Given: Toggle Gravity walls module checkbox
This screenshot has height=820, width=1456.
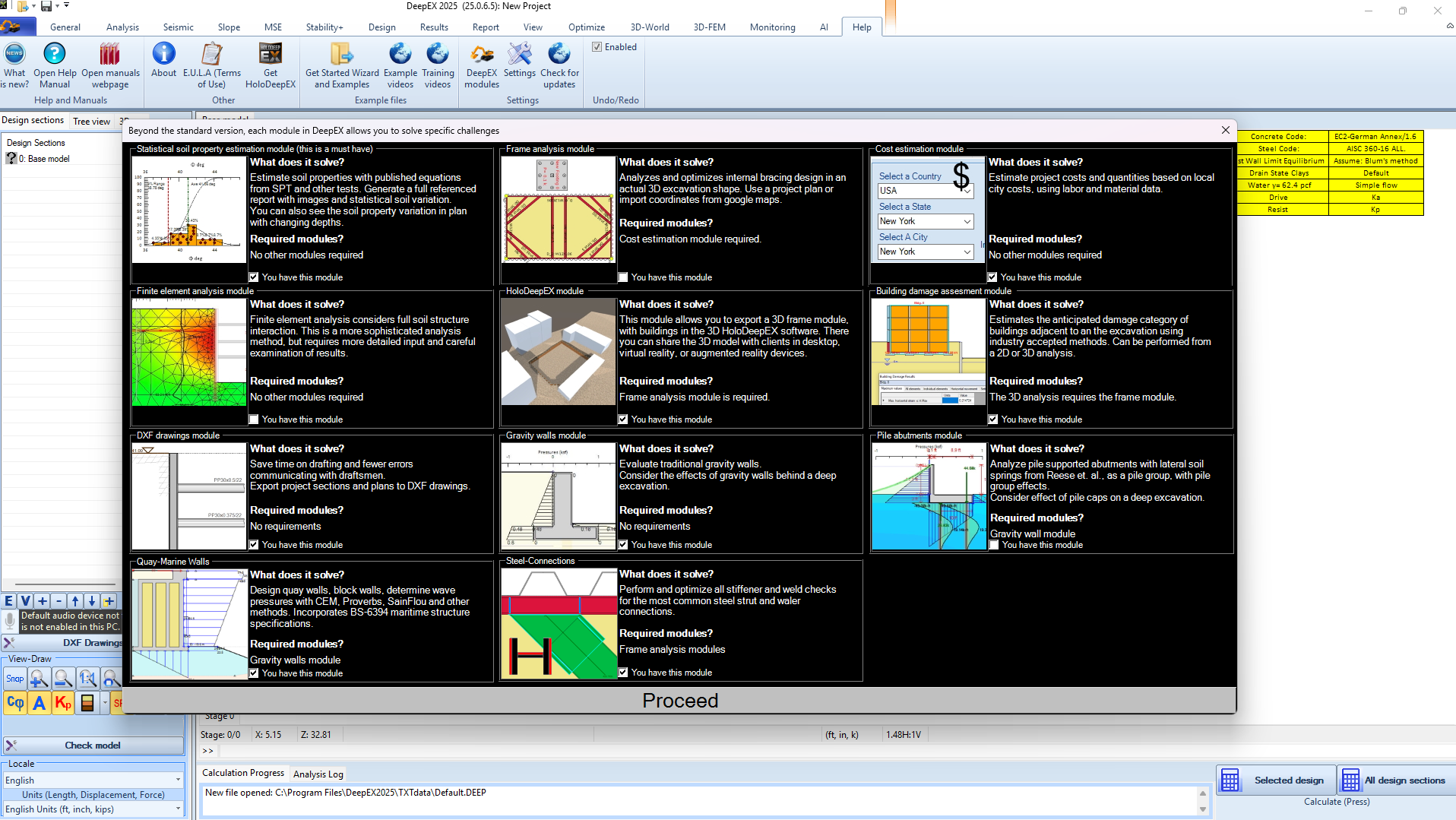Looking at the screenshot, I should pos(623,545).
